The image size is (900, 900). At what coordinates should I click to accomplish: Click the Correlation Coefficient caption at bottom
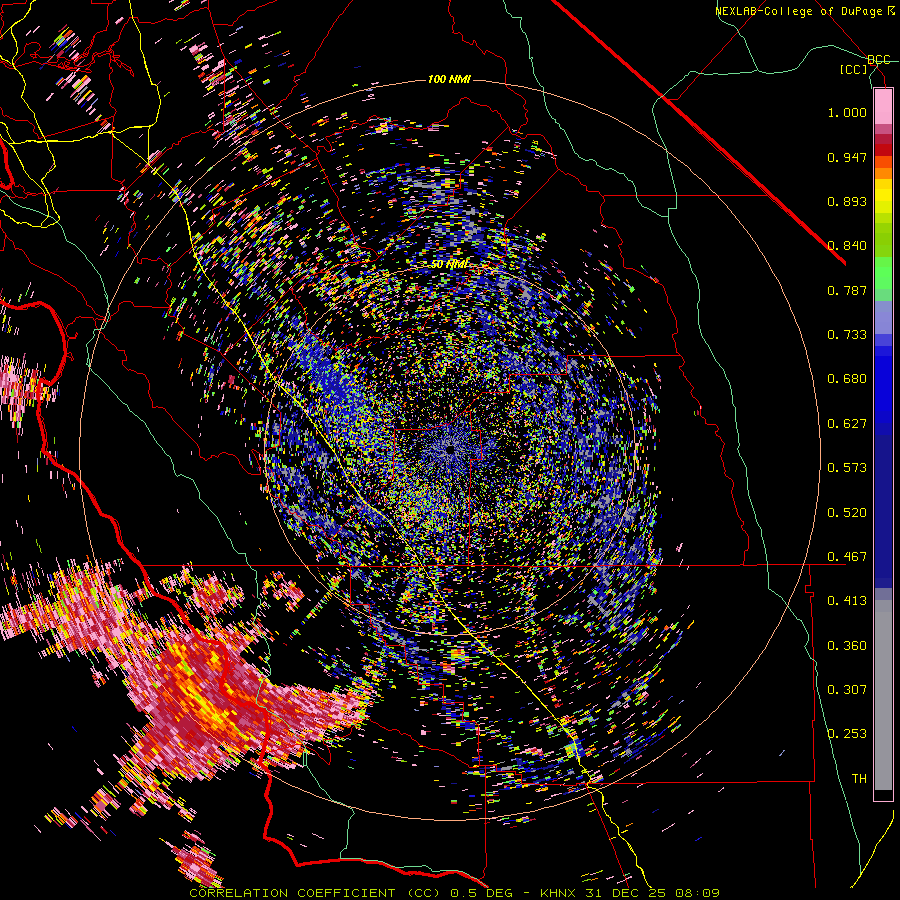click(x=454, y=893)
